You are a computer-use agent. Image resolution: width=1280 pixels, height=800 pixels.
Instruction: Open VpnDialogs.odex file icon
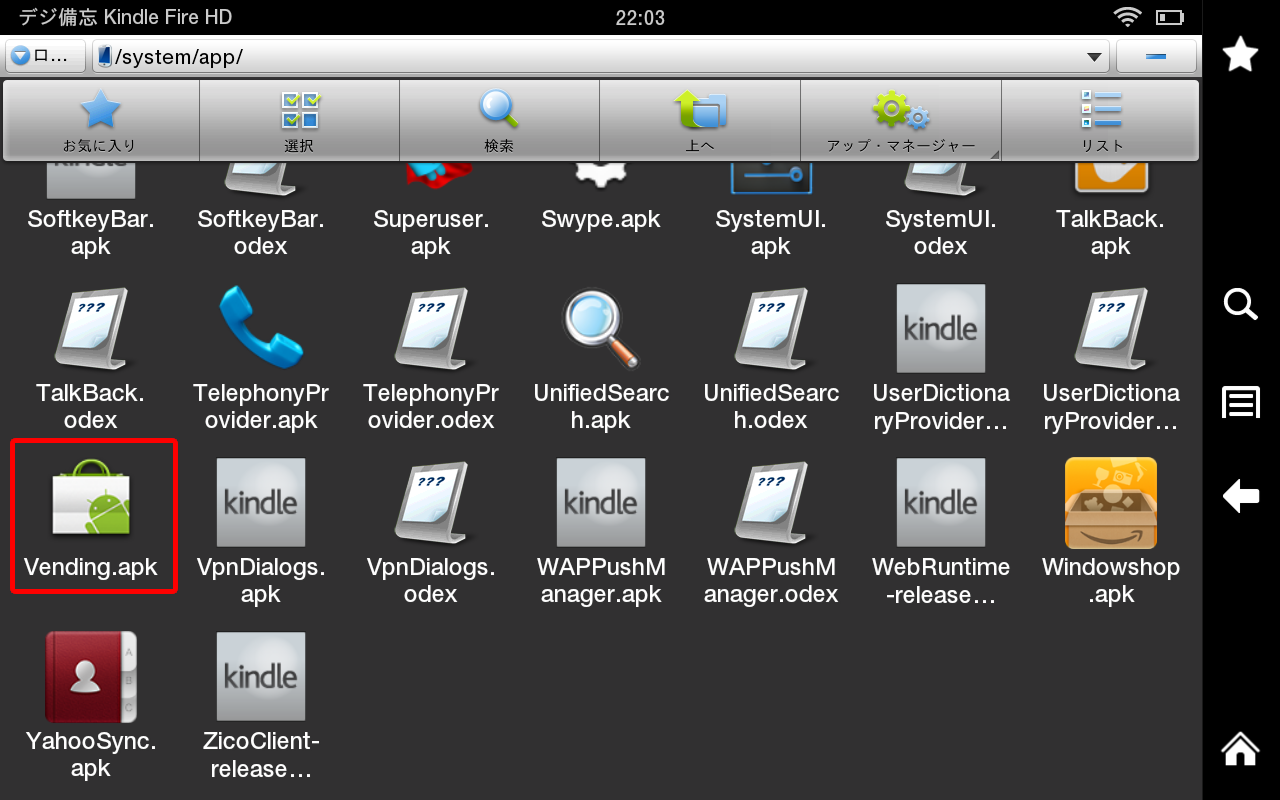click(431, 503)
